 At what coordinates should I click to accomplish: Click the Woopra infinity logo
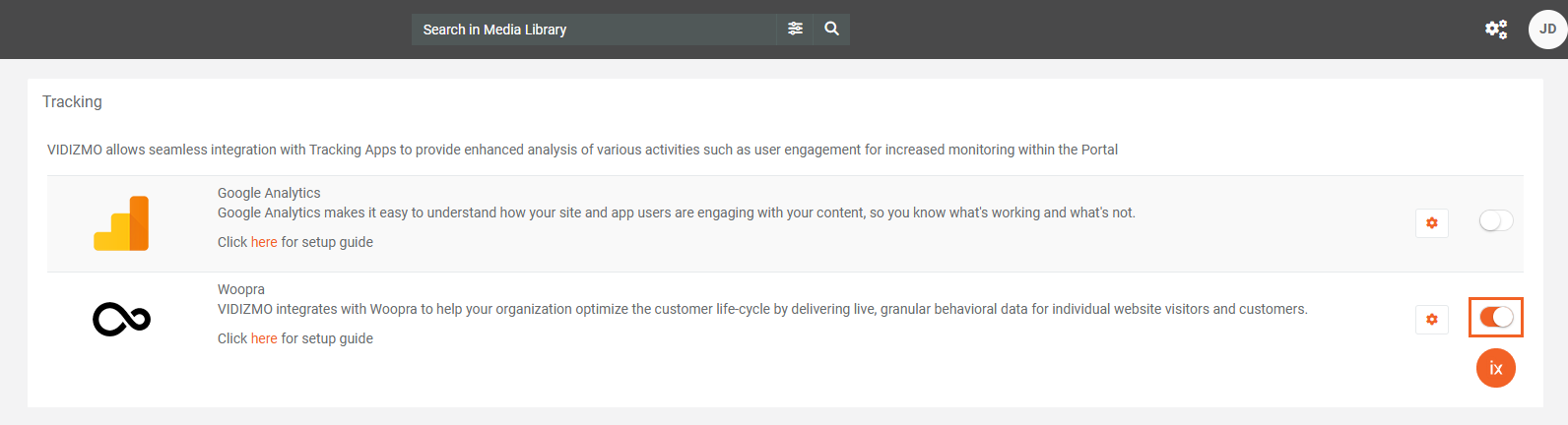(x=121, y=319)
